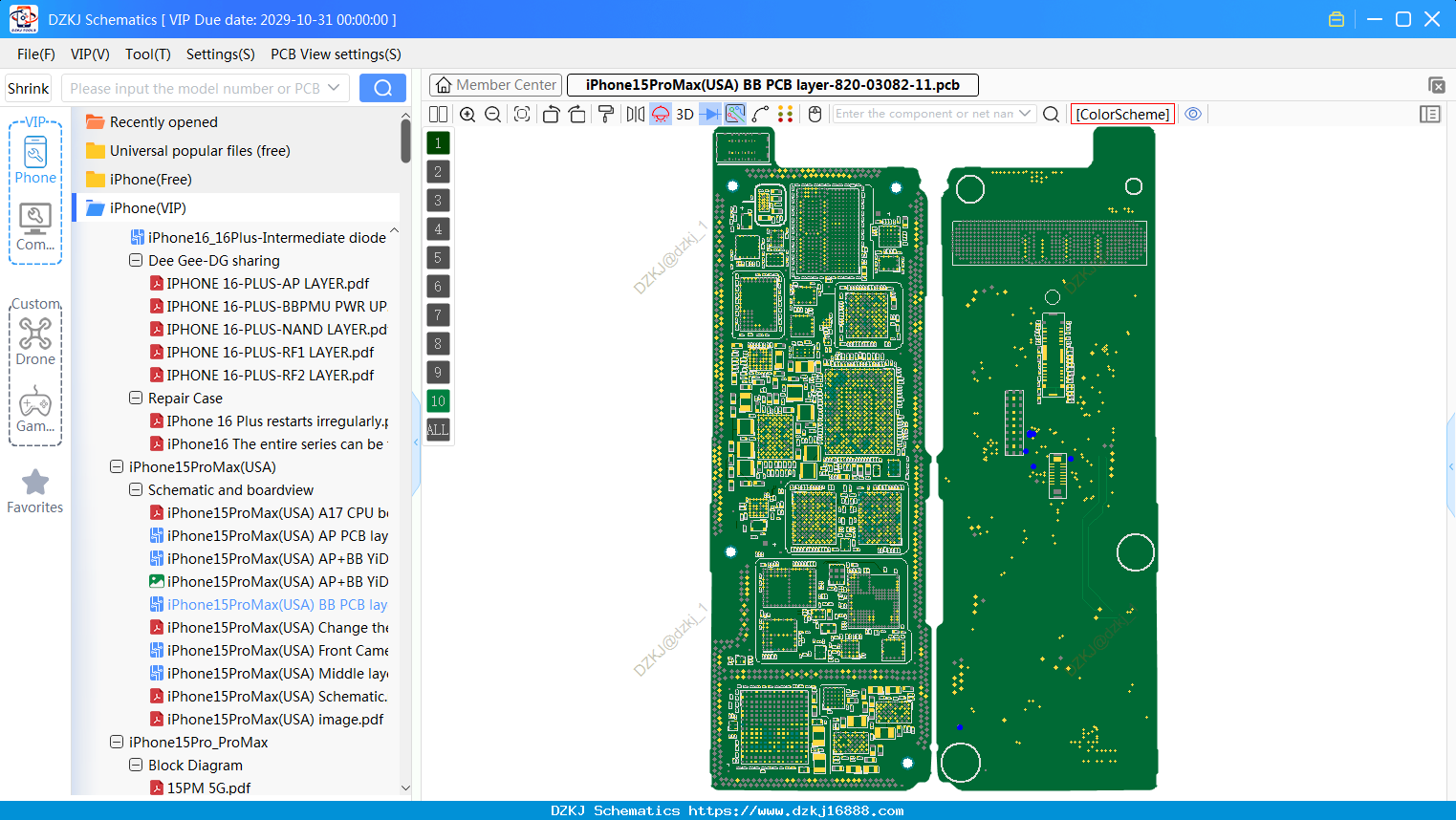
Task: Open the Game console category
Action: point(35,409)
